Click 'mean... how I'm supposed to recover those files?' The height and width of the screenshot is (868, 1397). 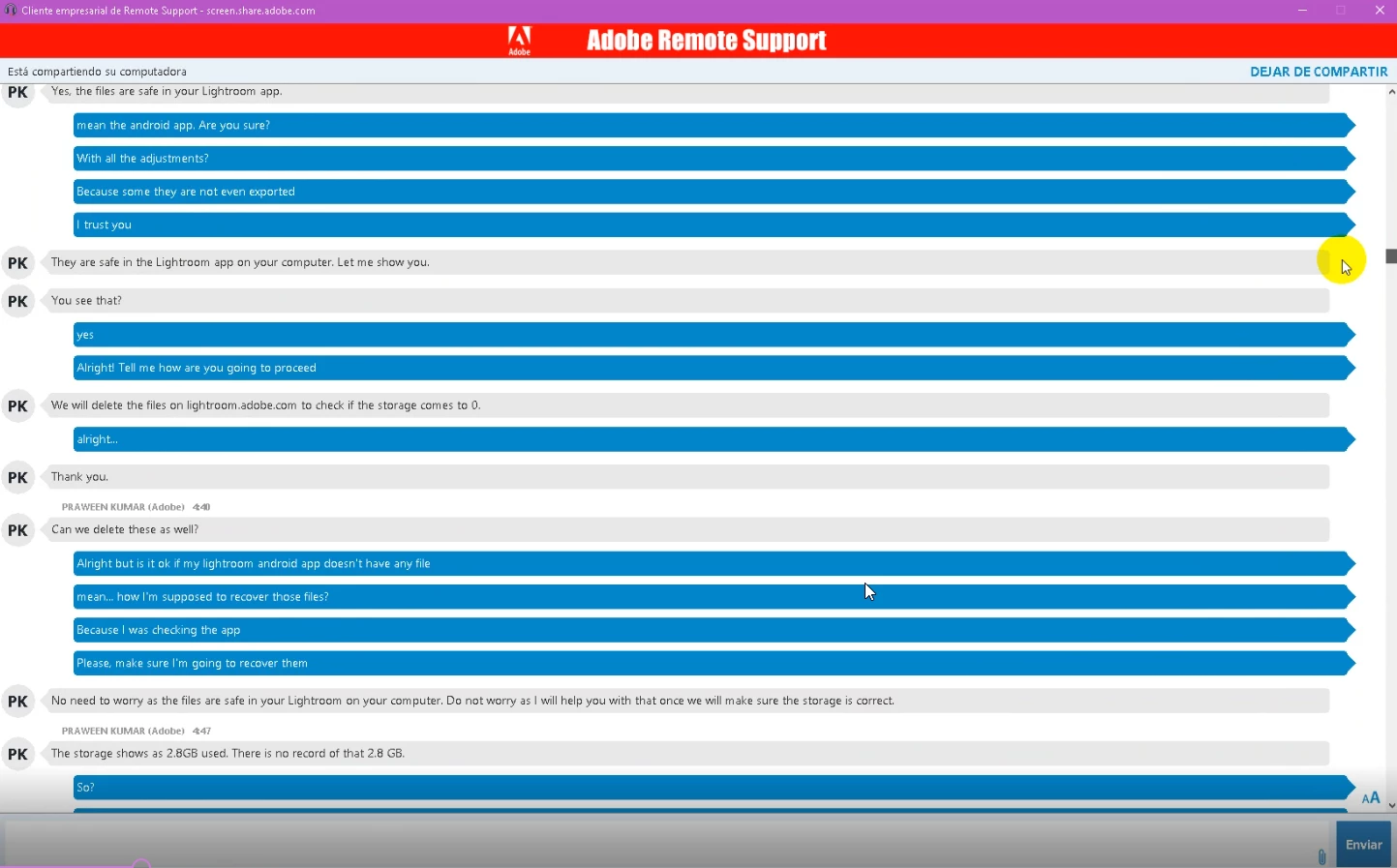[x=714, y=597]
